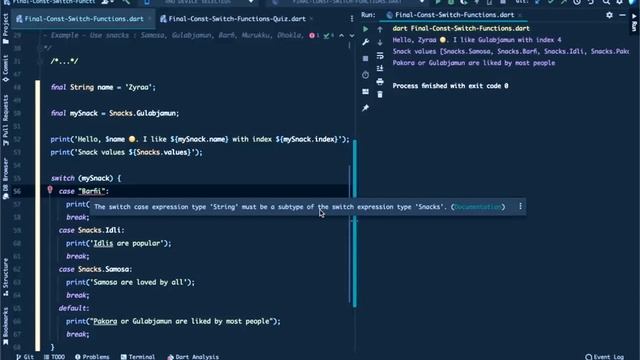This screenshot has width=640, height=360.
Task: Open the Problems tool window
Action: [92, 356]
